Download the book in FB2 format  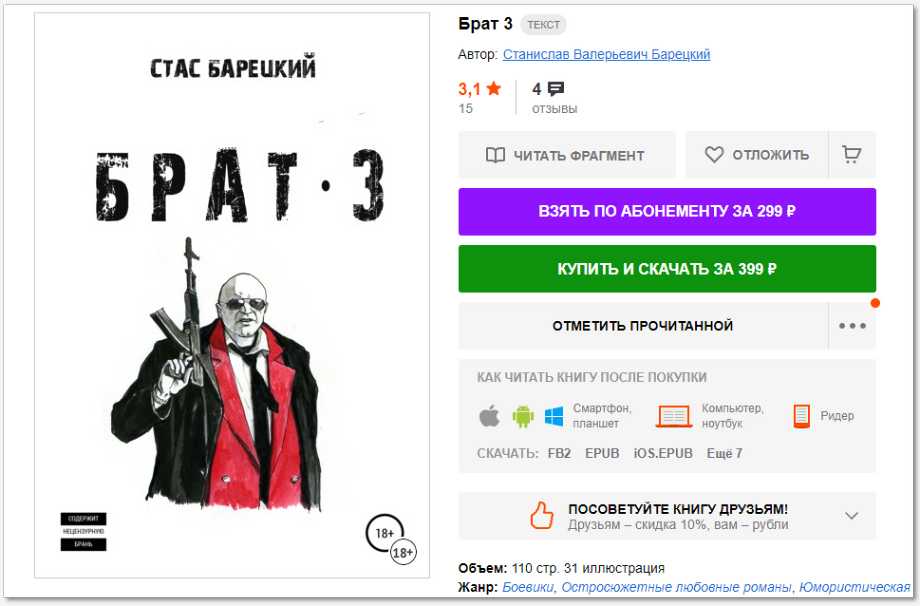559,453
